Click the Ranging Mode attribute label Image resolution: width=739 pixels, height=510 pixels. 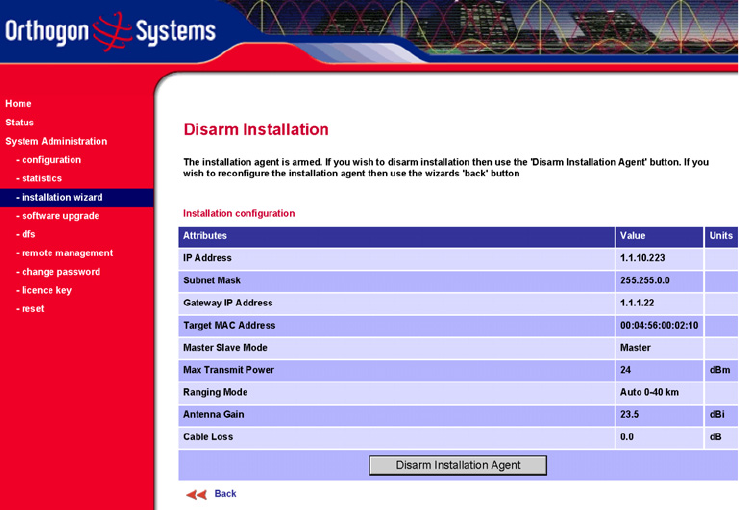215,392
